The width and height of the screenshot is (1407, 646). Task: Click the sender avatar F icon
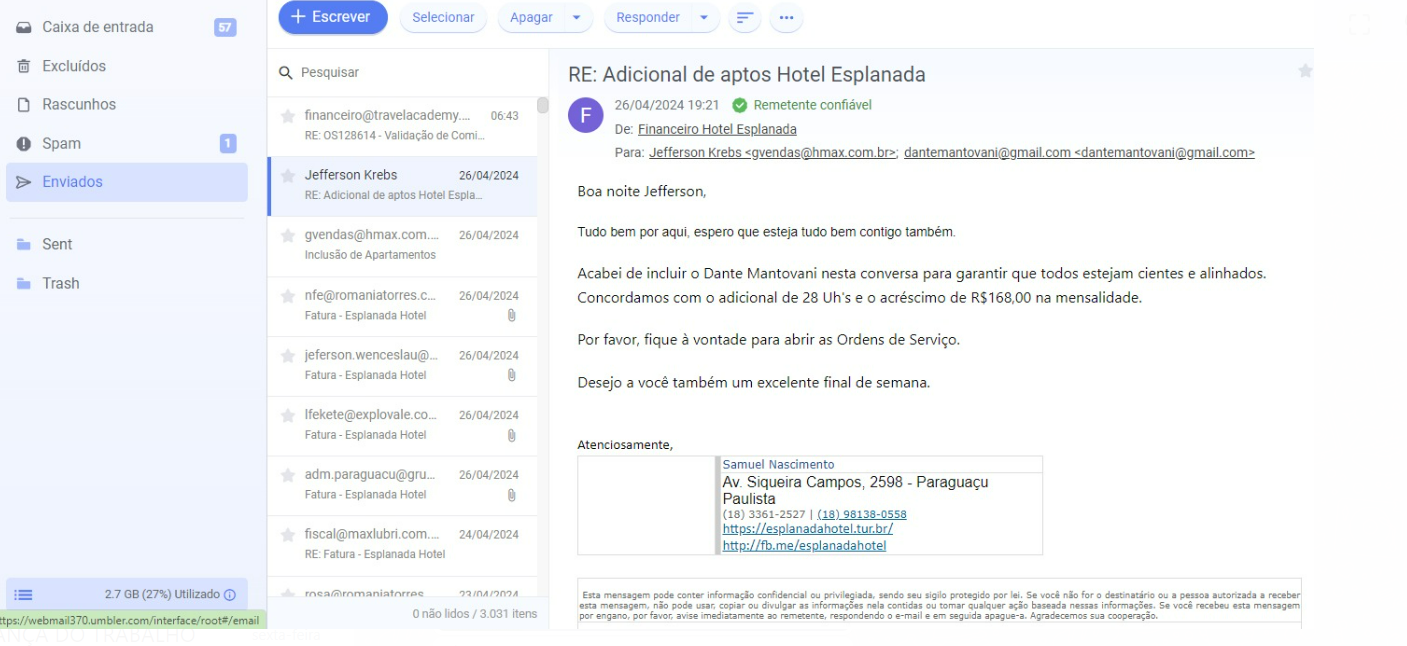(x=585, y=115)
